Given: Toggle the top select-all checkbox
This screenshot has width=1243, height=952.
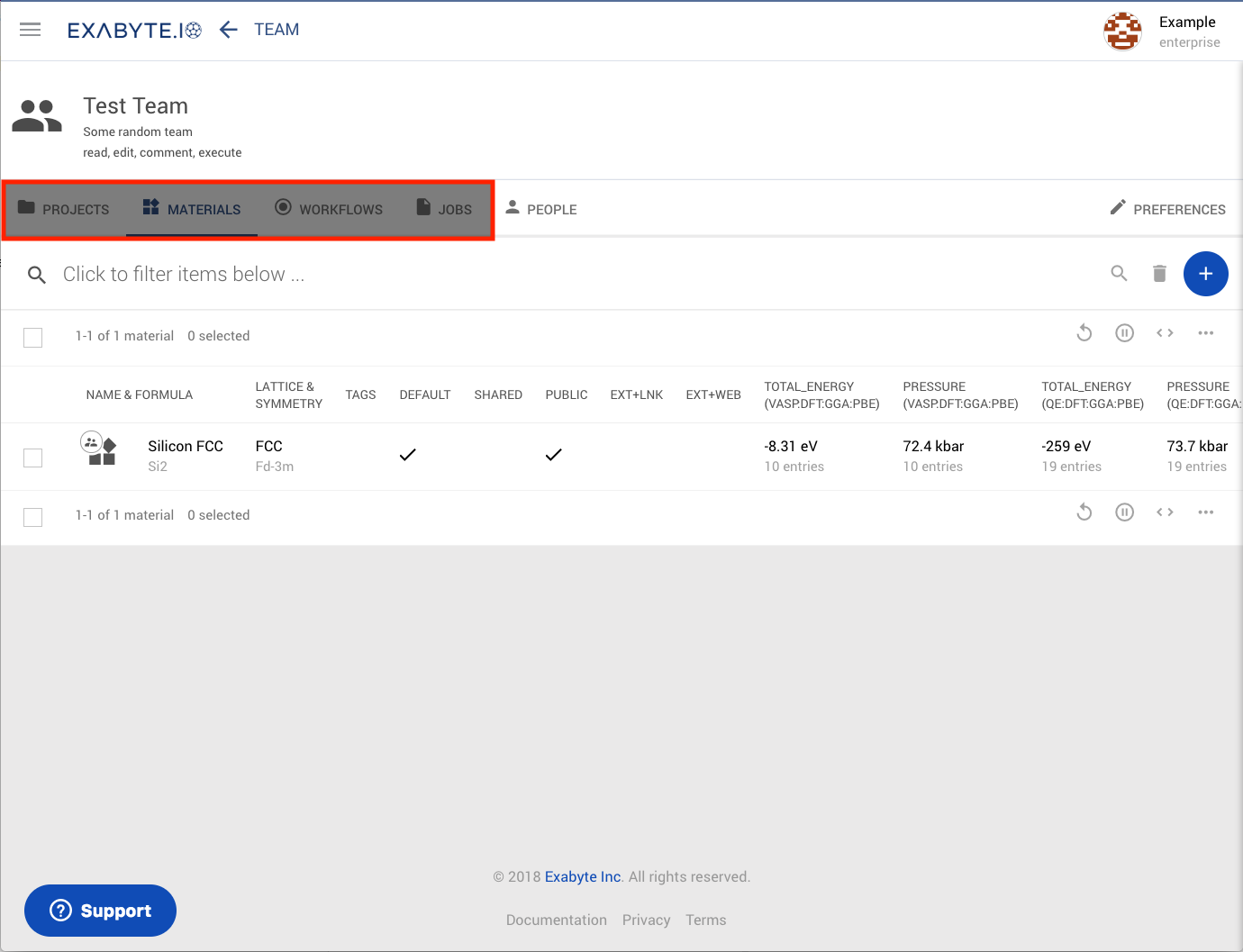Looking at the screenshot, I should coord(33,337).
